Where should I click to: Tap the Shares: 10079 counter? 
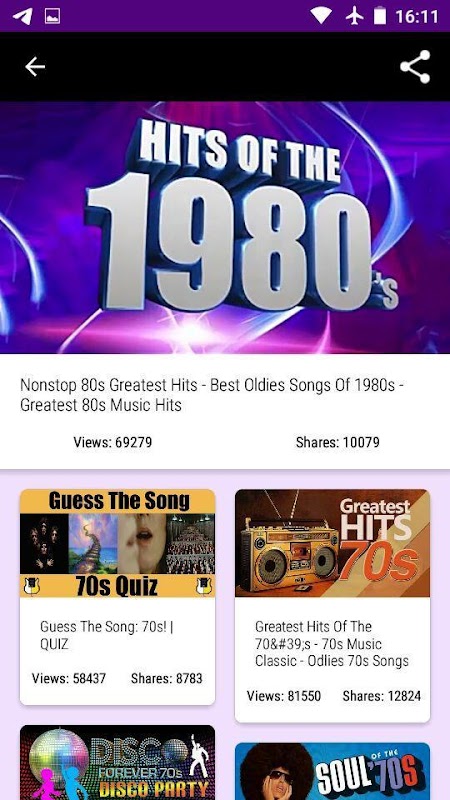coord(338,442)
